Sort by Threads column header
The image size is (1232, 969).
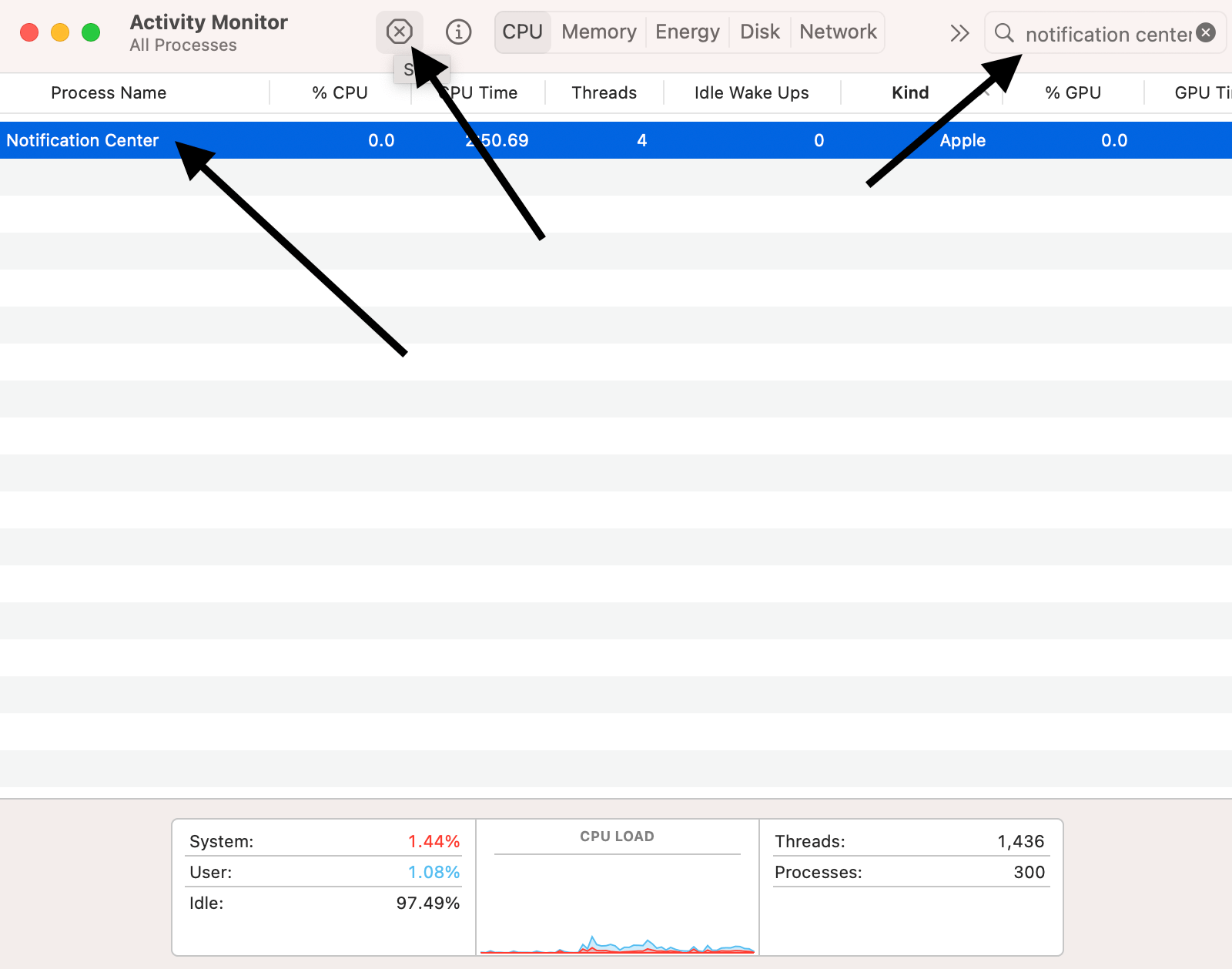604,92
